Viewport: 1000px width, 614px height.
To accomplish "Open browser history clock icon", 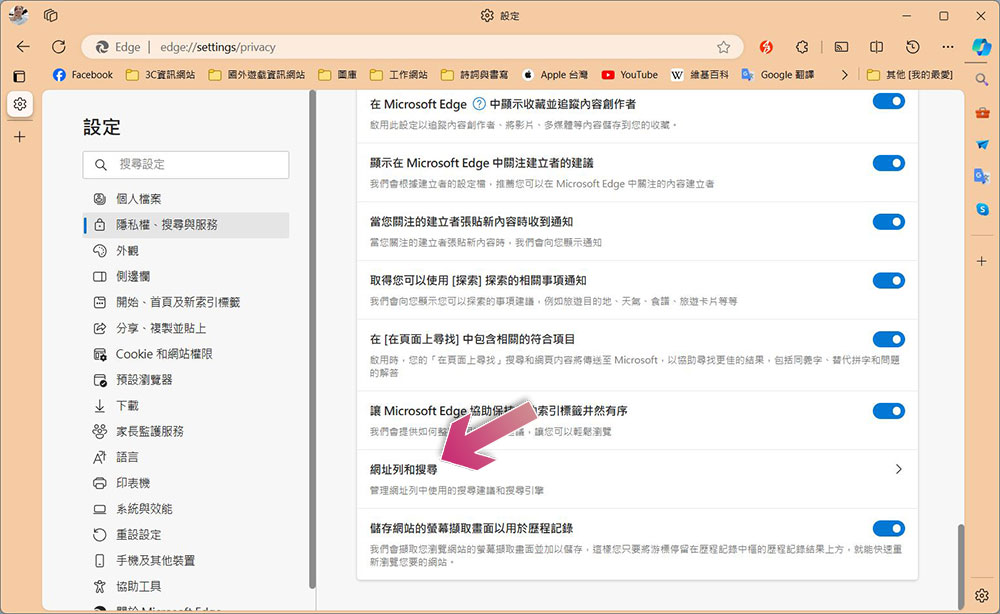I will click(x=913, y=47).
